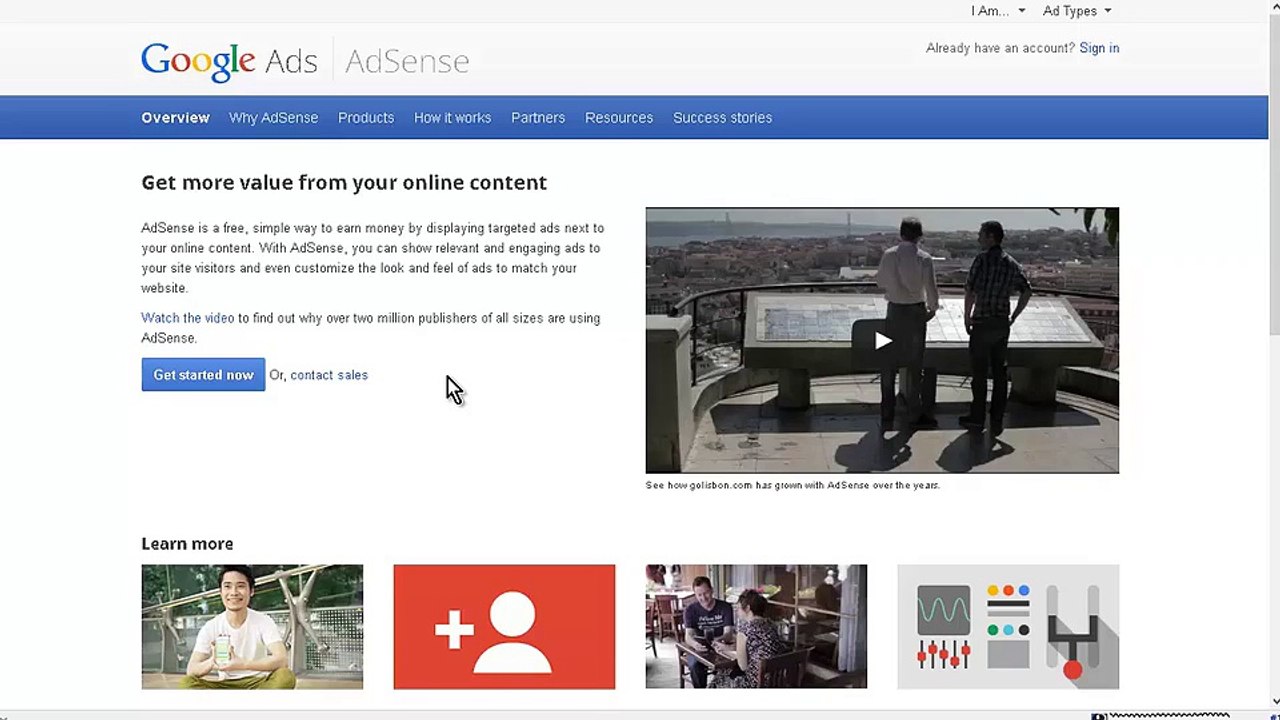Click the scrollbar down arrow
This screenshot has width=1280, height=720.
1274,701
